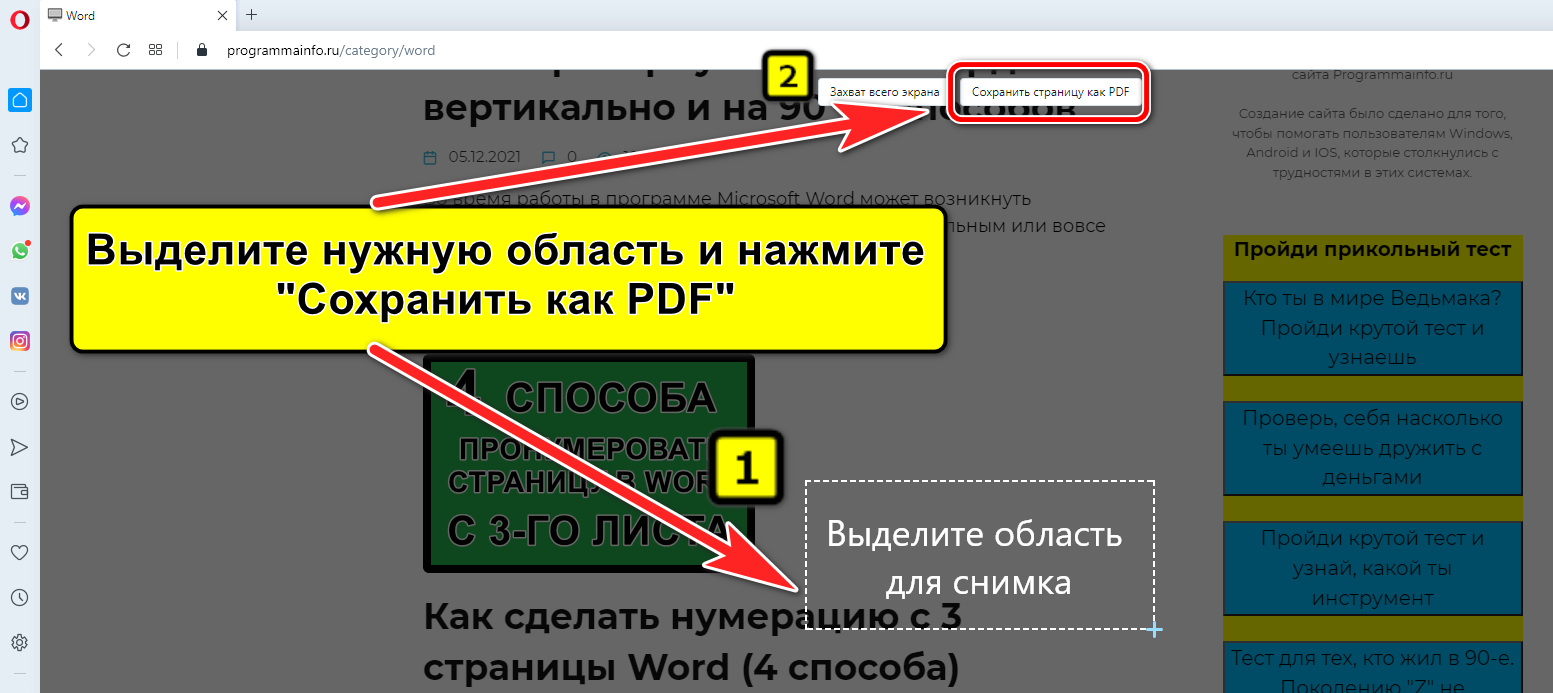Open sidebar settings gear icon
Screen dimensions: 1553x693
tap(19, 642)
